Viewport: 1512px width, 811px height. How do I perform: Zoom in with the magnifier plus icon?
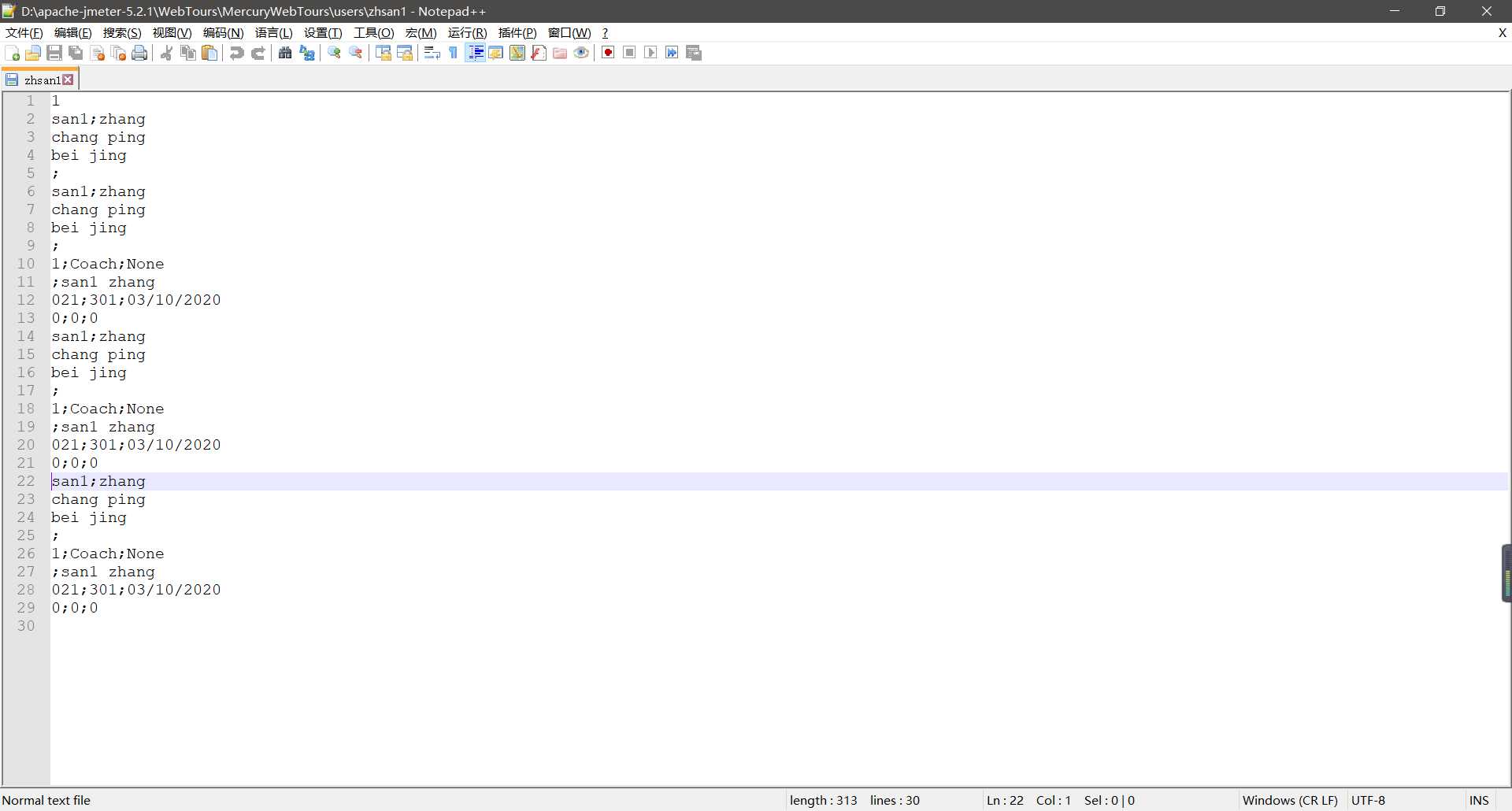[x=334, y=53]
